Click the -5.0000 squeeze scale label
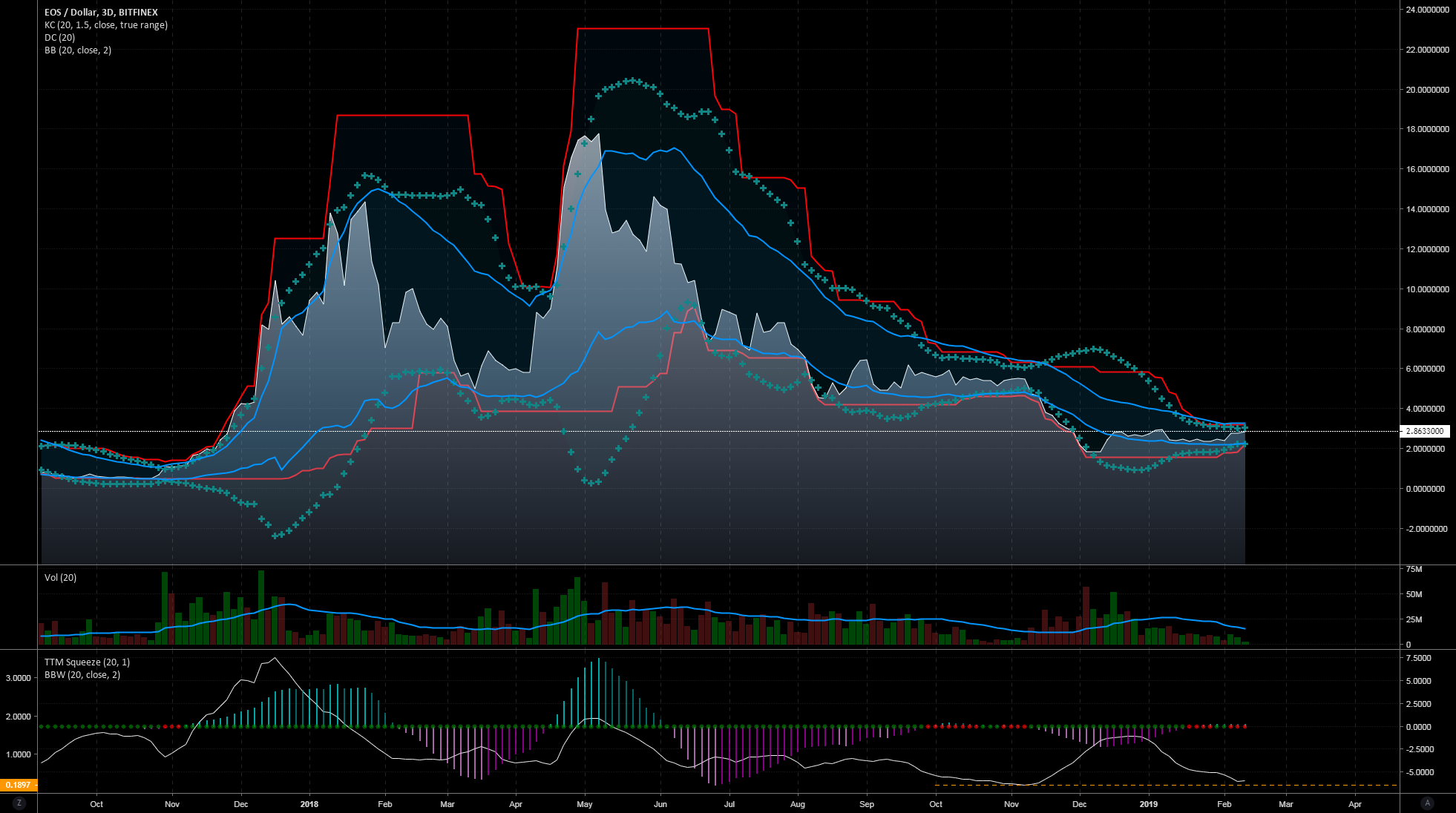The height and width of the screenshot is (813, 1456). pos(1420,772)
